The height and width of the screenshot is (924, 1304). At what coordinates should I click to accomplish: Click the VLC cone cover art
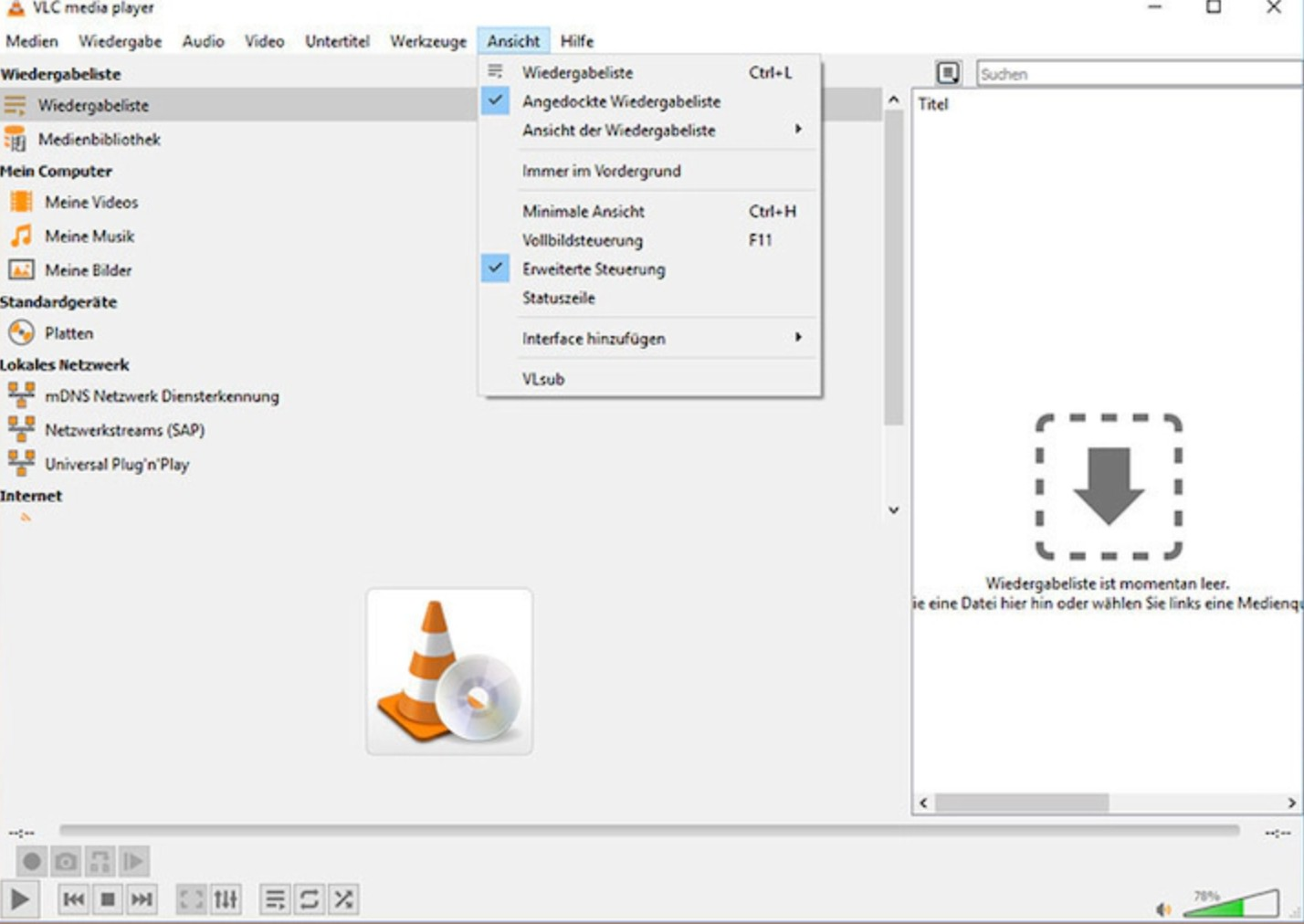(x=449, y=671)
